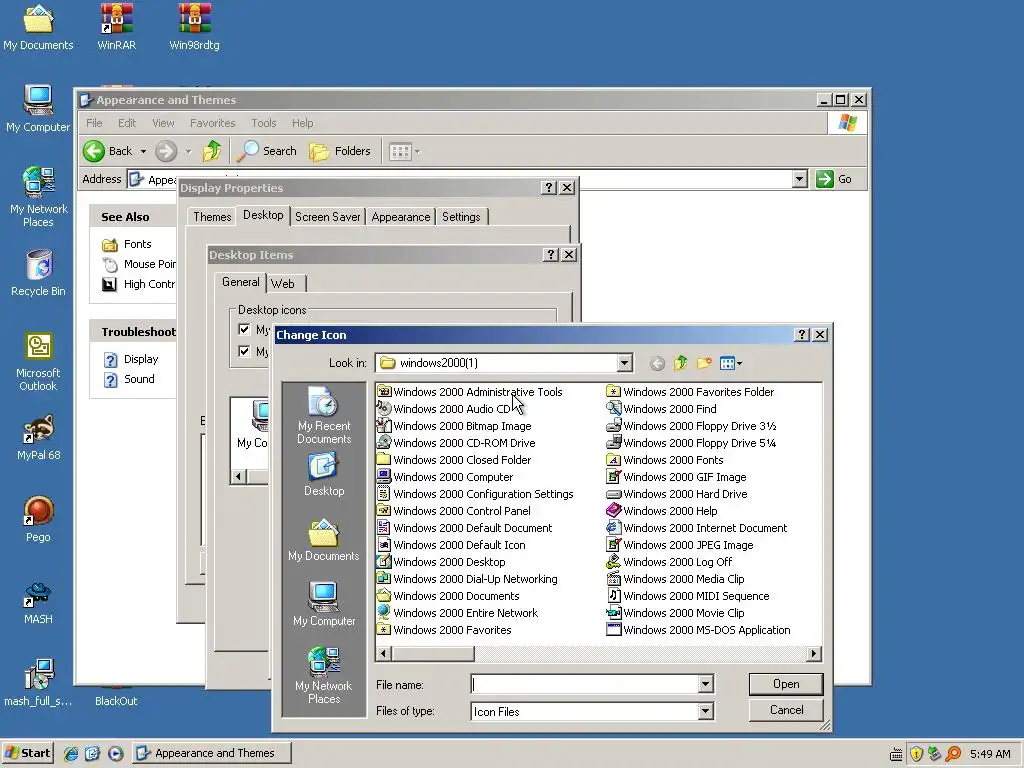The image size is (1024, 768).
Task: Switch to the Themes tab
Action: pos(212,217)
